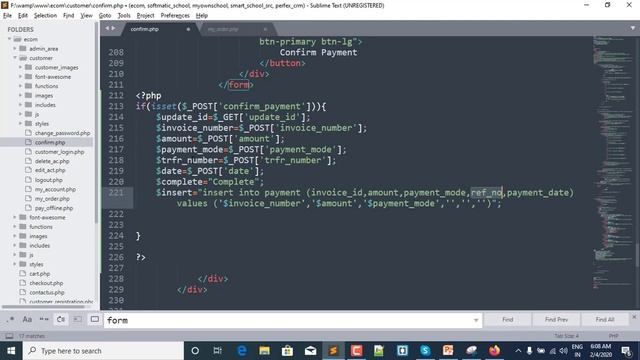Click the Find All button
The height and width of the screenshot is (360, 640).
point(605,320)
